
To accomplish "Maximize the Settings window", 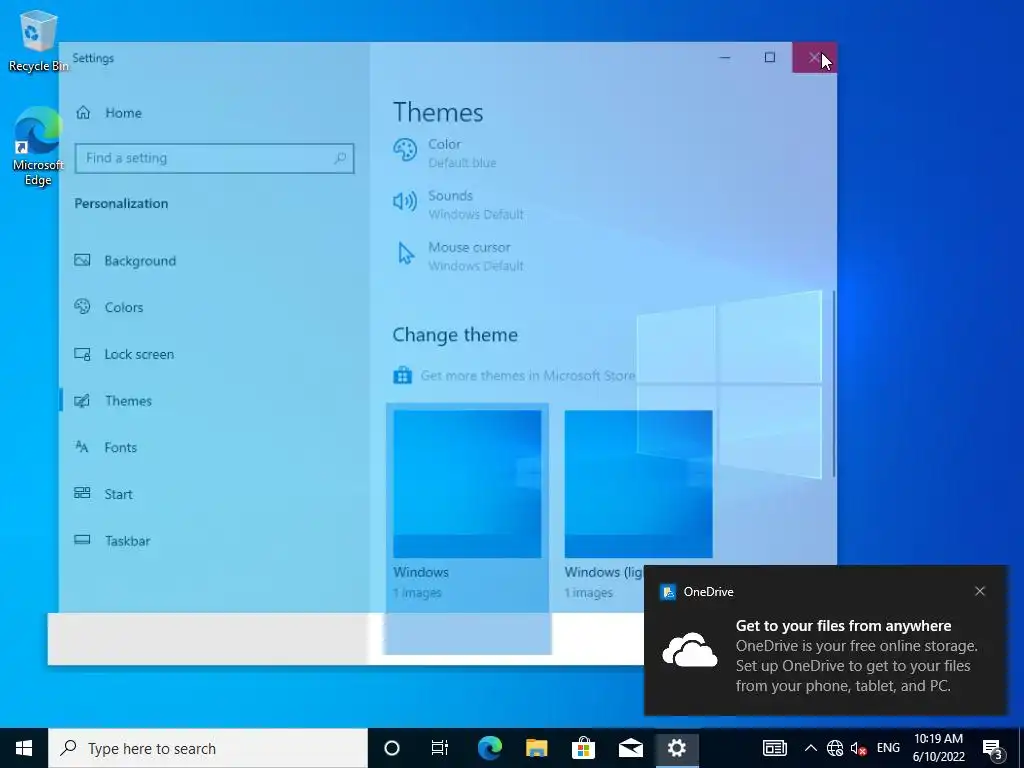I will (x=770, y=57).
